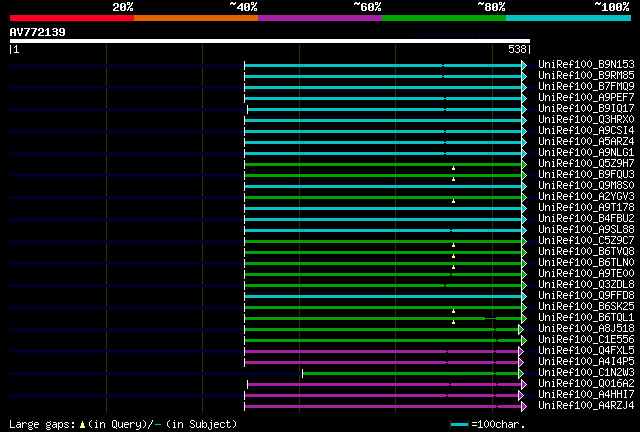Image resolution: width=640 pixels, height=432 pixels.
Task: Click the cyan ~100% identity color segment
Action: pyautogui.click(x=569, y=18)
